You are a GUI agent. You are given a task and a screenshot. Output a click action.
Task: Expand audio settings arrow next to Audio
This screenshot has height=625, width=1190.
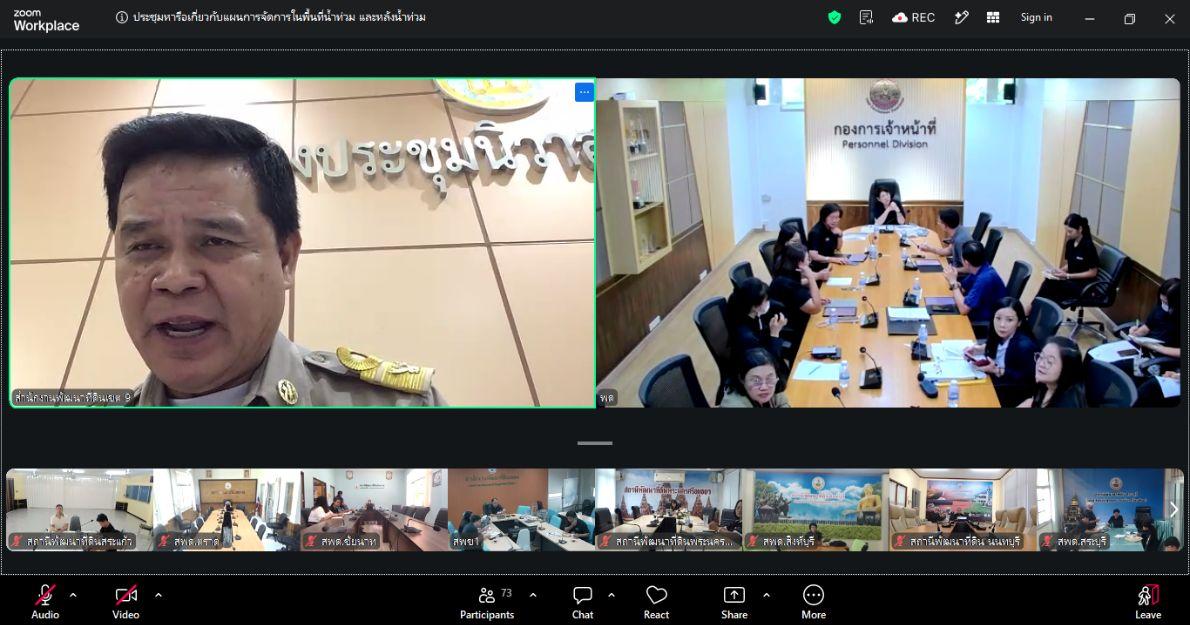[x=73, y=595]
